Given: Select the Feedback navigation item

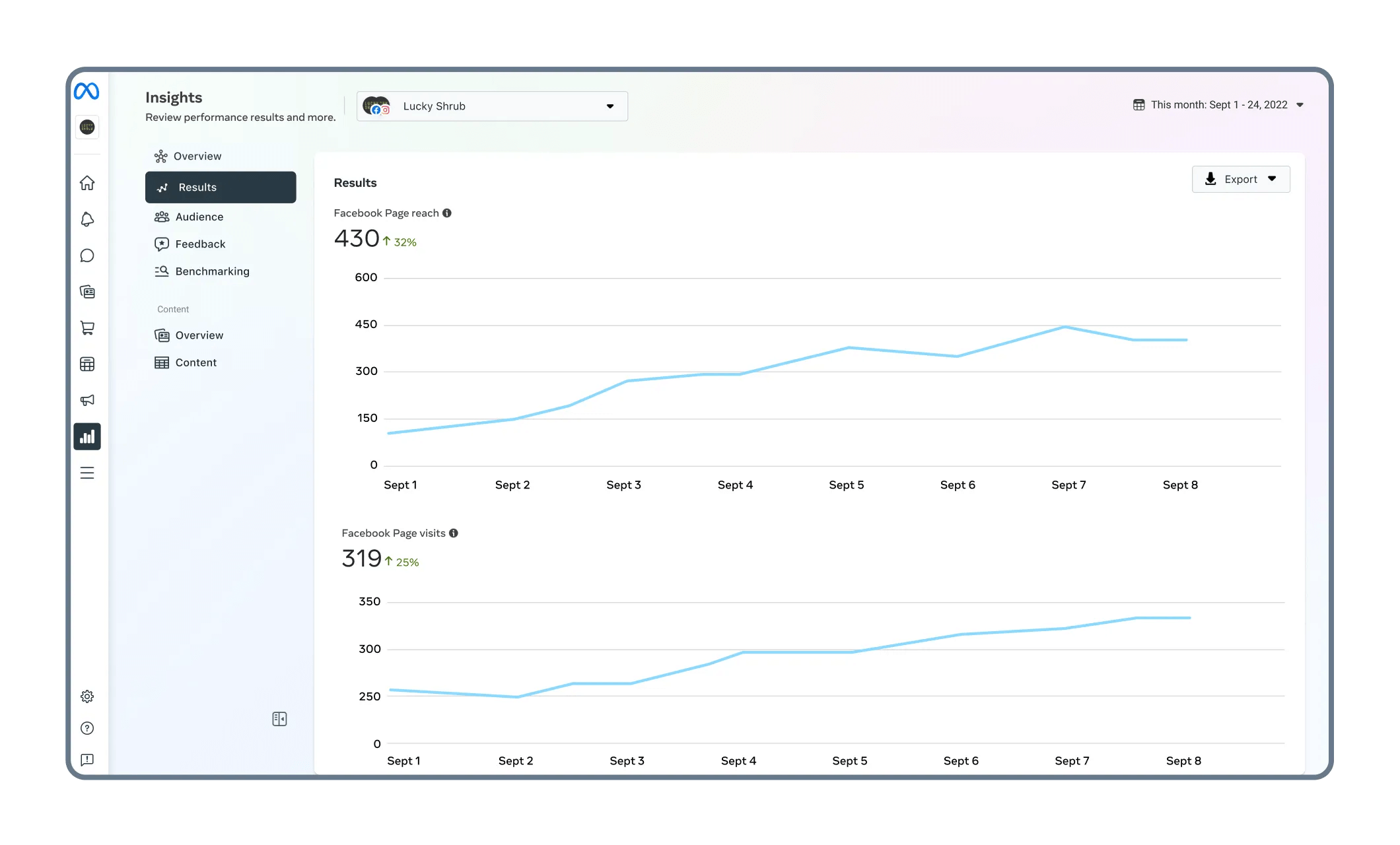Looking at the screenshot, I should coord(199,244).
